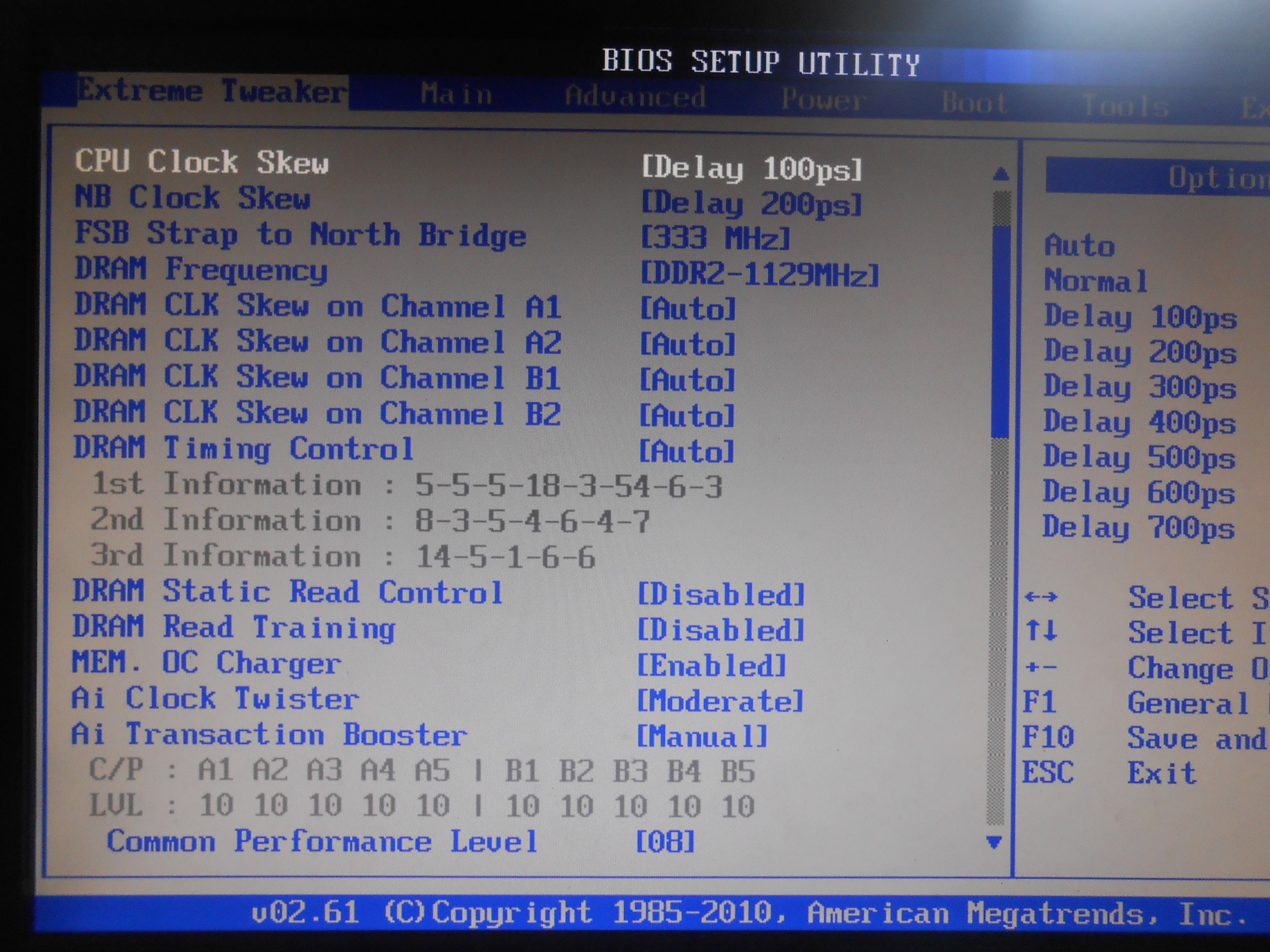Click the scroll down arrow icon
Viewport: 1270px width, 952px height.
tap(994, 842)
